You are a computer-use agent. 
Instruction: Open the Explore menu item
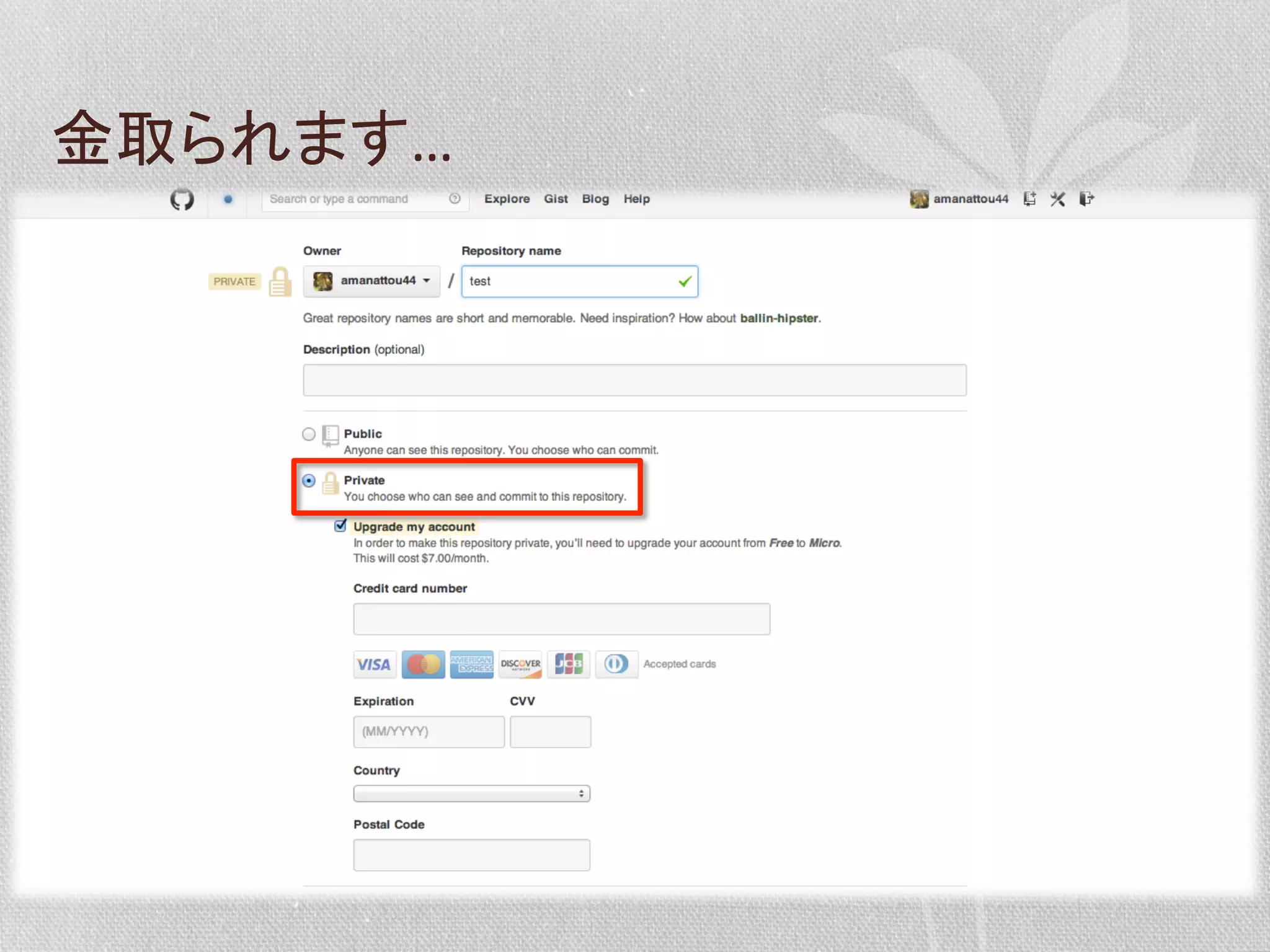pyautogui.click(x=507, y=199)
